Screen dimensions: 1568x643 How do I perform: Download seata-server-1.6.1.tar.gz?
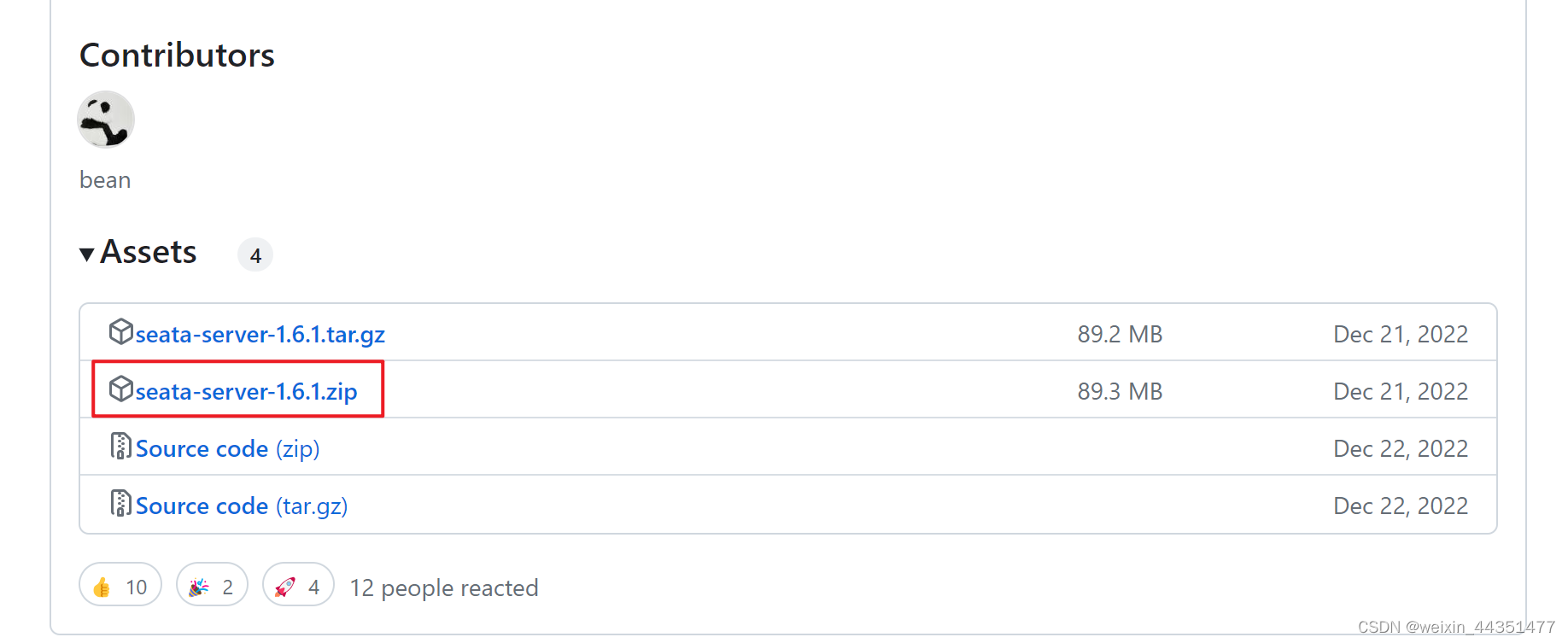[x=260, y=334]
